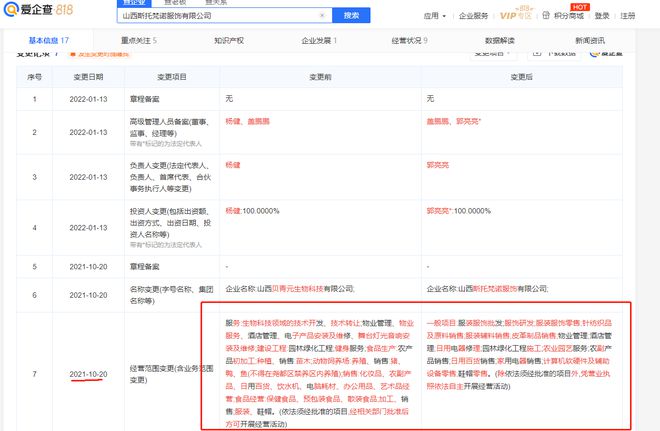Click 登录 to sign in
Viewport: 660px width, 431px height.
coord(602,16)
